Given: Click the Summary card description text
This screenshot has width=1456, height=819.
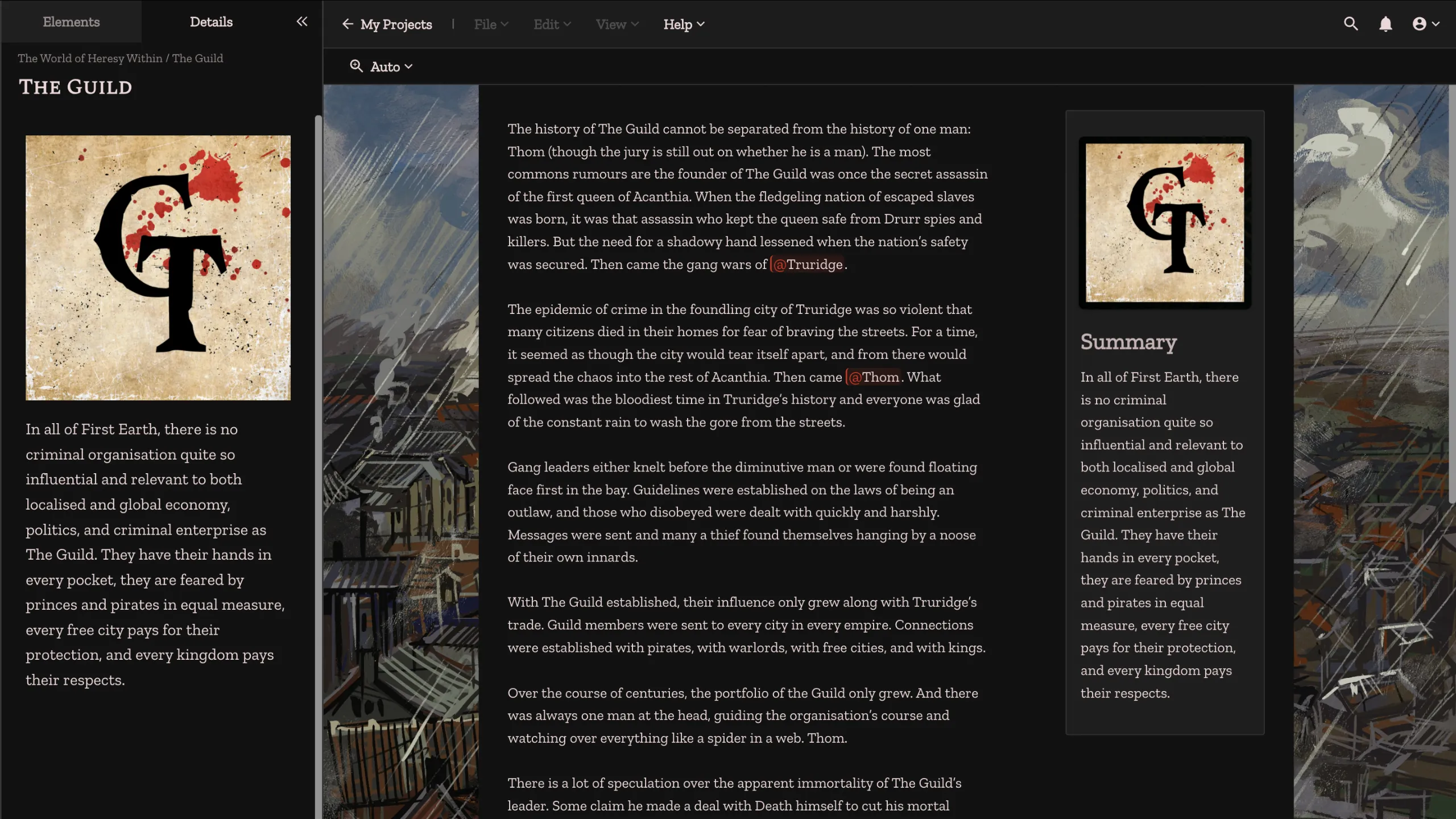Looking at the screenshot, I should pyautogui.click(x=1163, y=535).
